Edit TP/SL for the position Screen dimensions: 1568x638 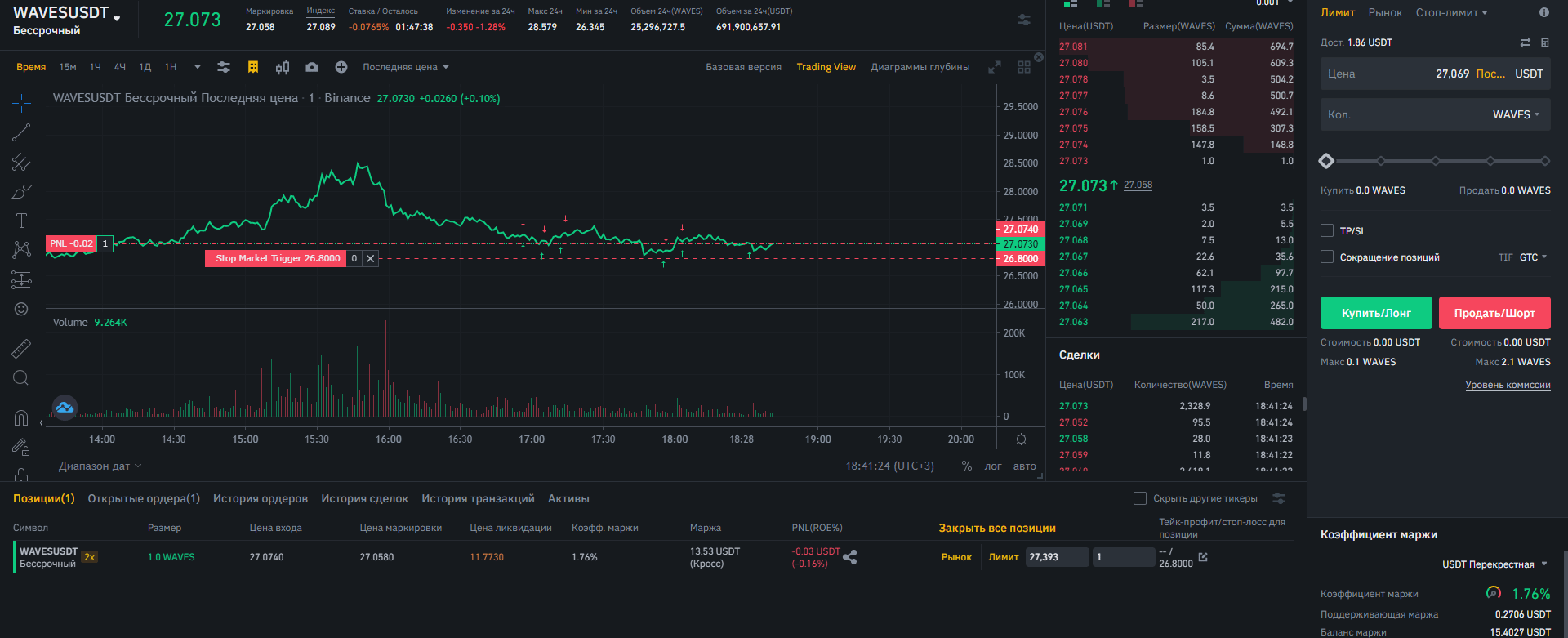tap(1203, 557)
